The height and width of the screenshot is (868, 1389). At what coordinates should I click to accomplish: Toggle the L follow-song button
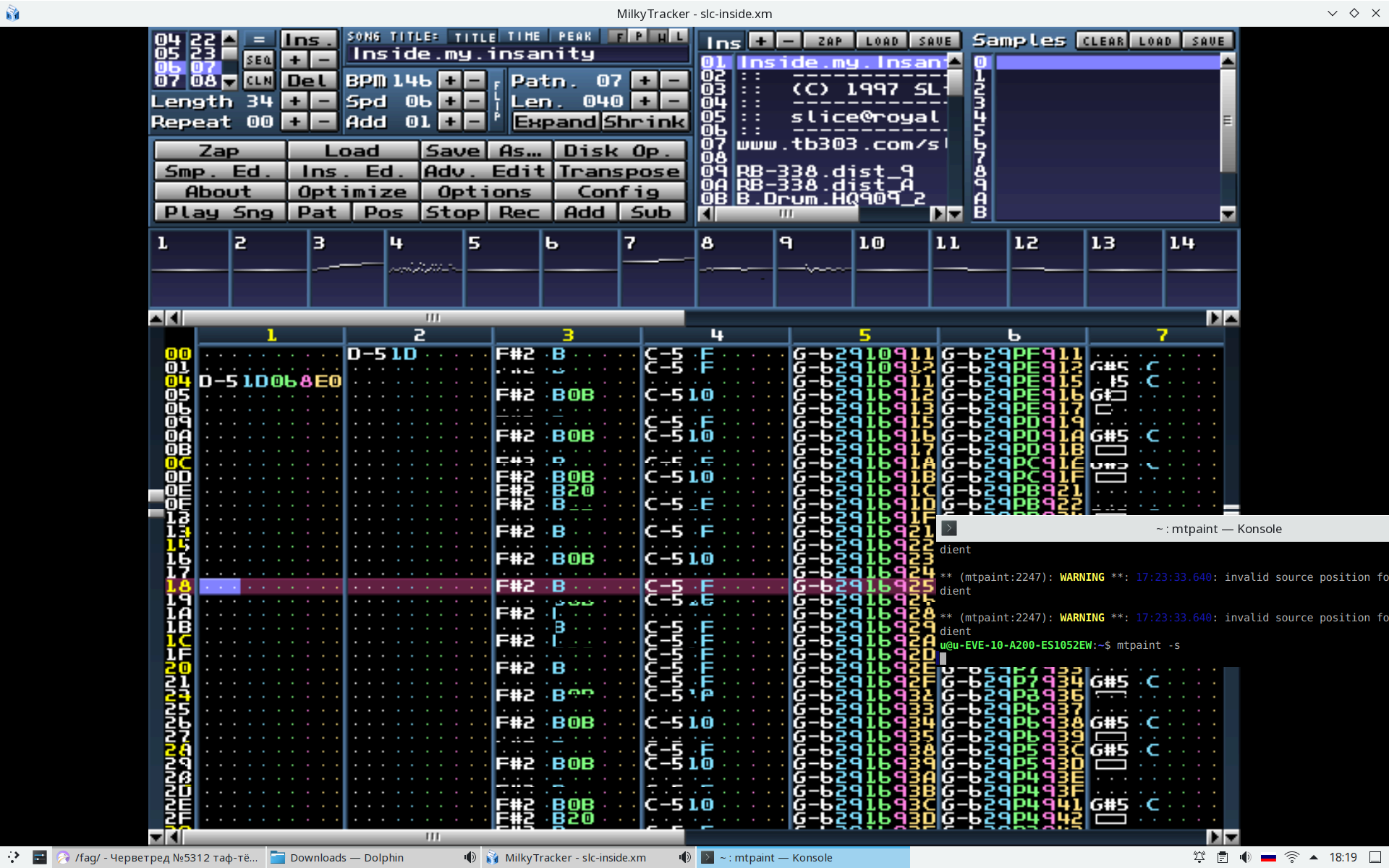pos(679,36)
